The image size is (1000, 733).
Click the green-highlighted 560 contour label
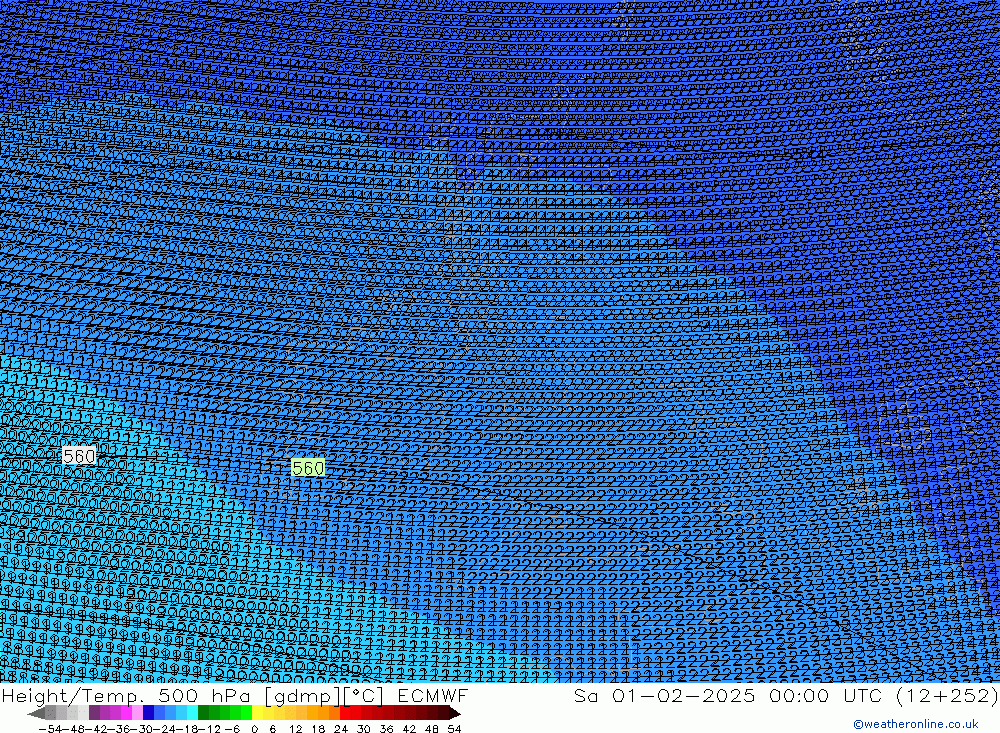pyautogui.click(x=308, y=468)
